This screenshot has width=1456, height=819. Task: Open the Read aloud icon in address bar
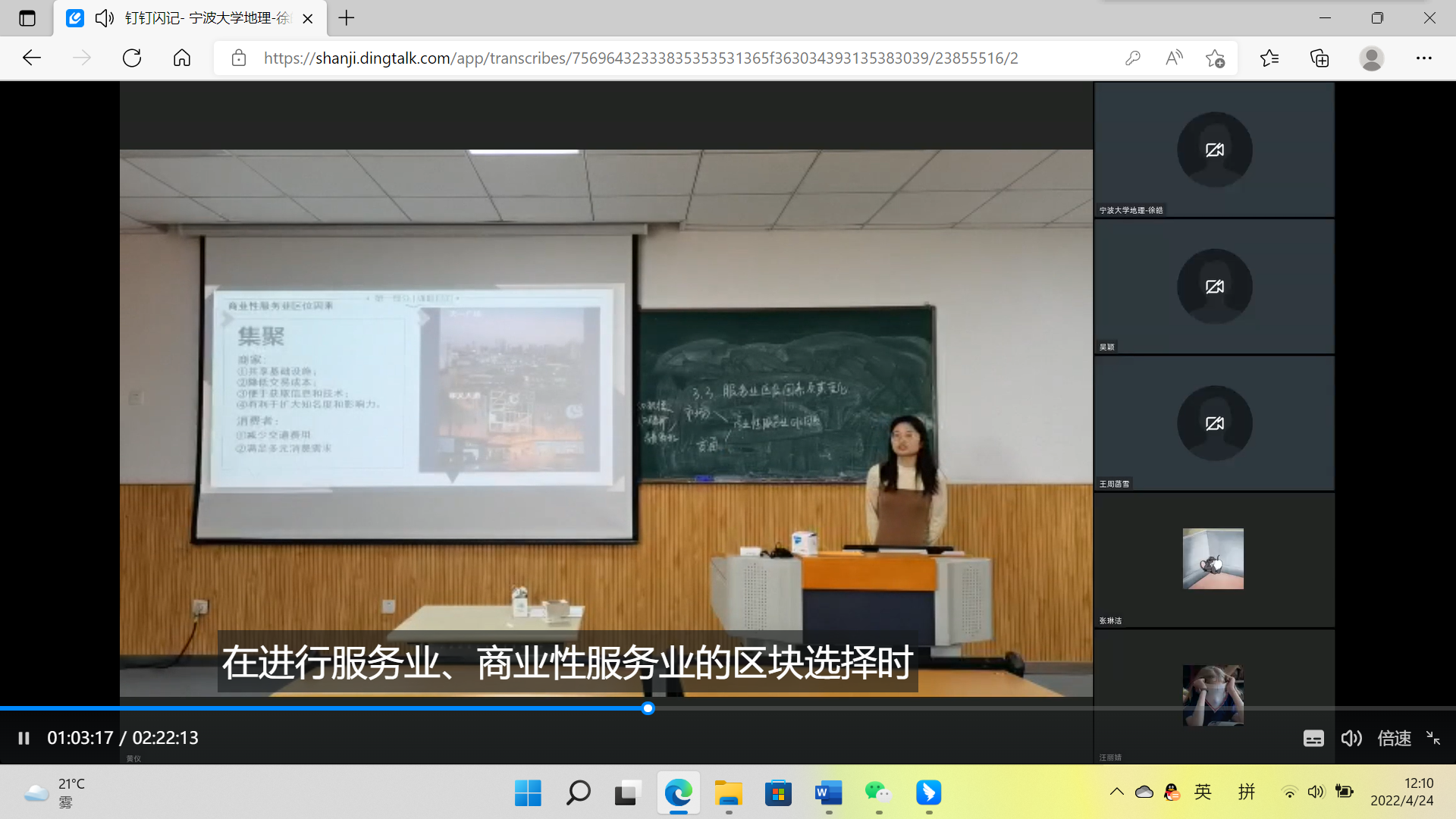point(1174,58)
